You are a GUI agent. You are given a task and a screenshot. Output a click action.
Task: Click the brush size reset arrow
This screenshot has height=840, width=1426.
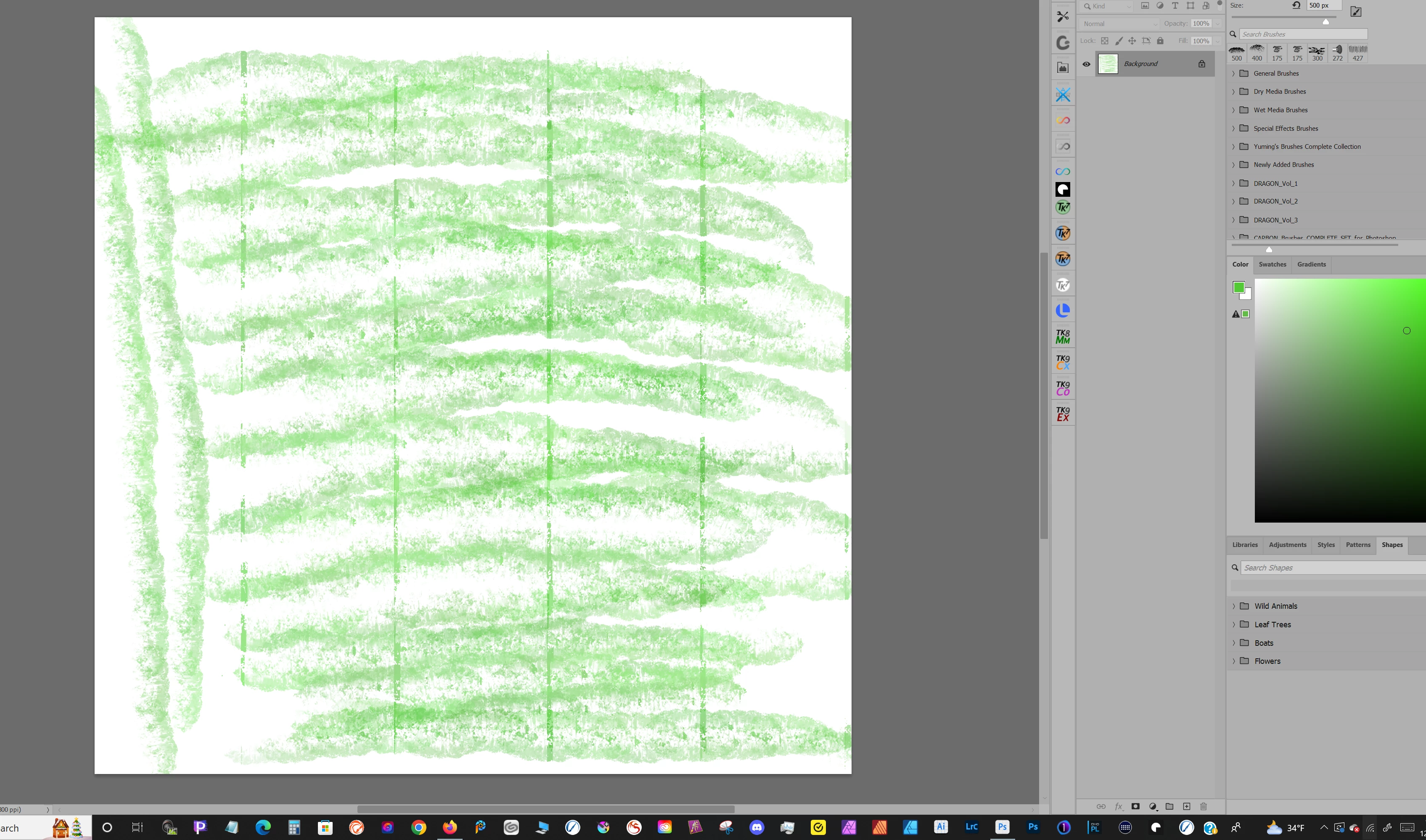(1296, 5)
